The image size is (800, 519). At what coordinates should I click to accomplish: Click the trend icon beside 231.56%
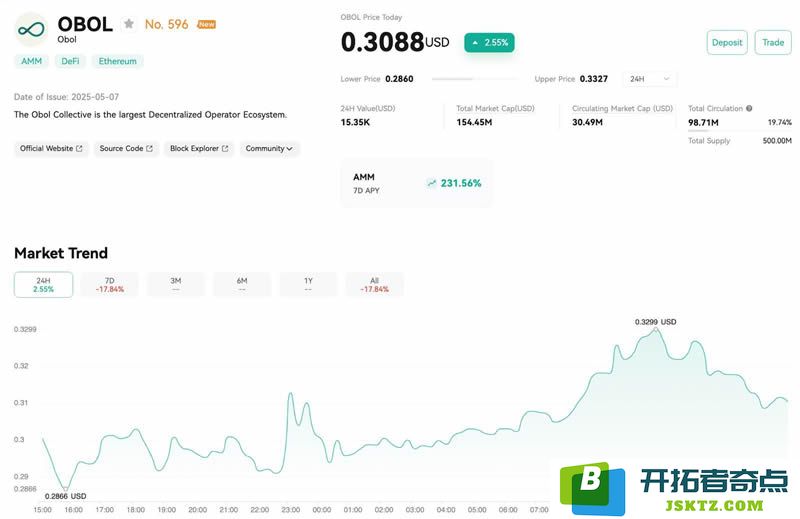click(432, 183)
